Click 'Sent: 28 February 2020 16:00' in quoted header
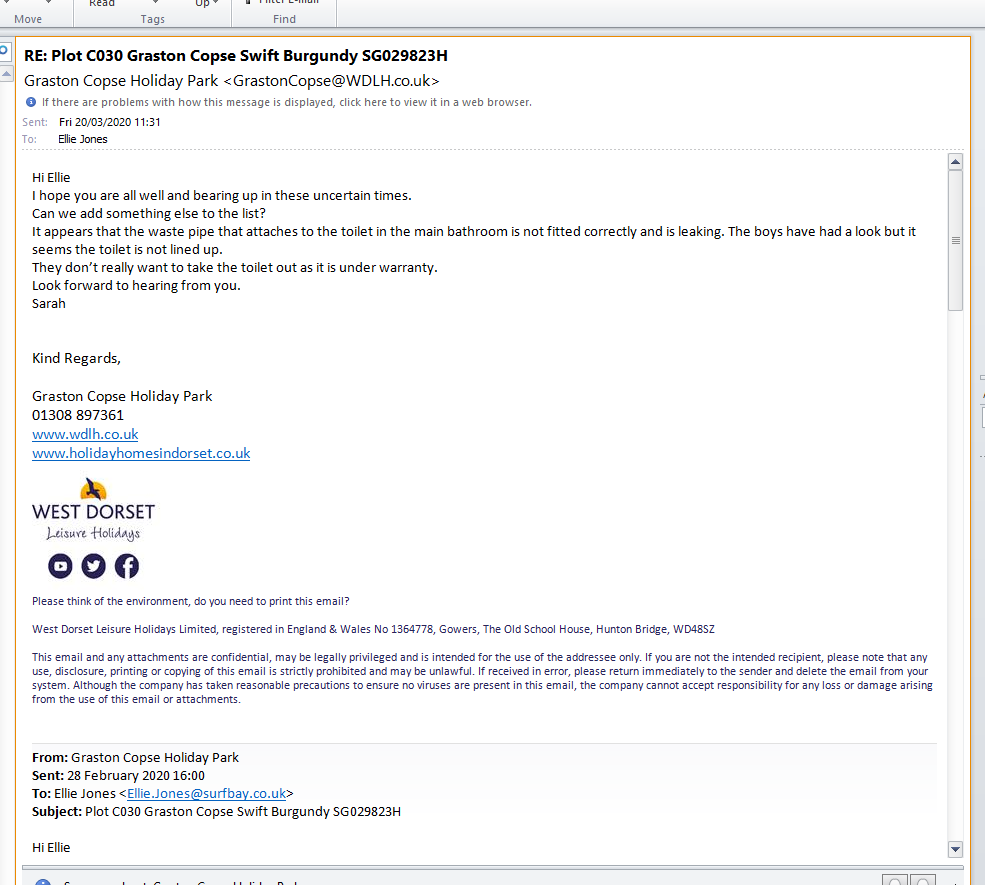Viewport: 985px width, 885px height. pos(118,775)
